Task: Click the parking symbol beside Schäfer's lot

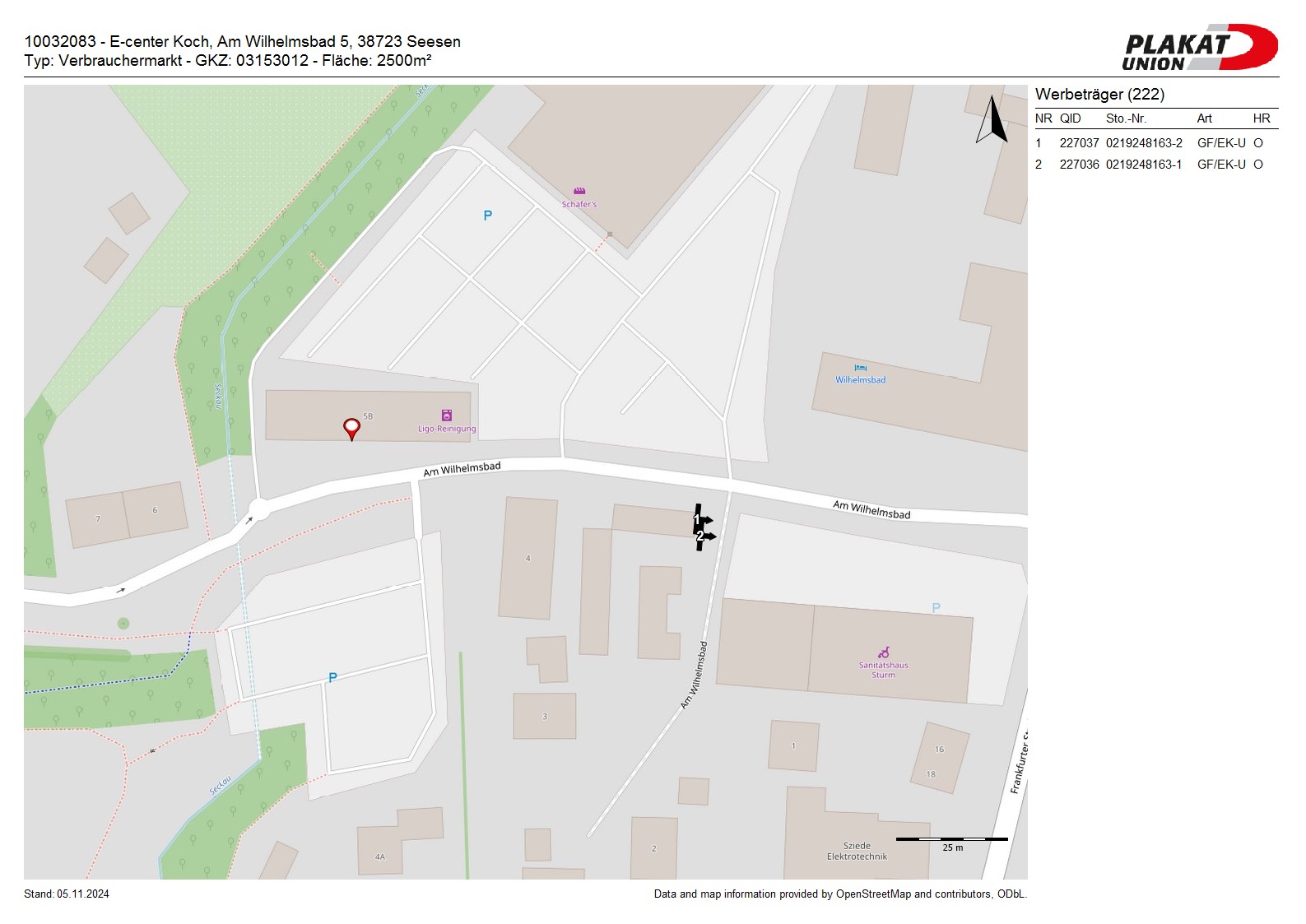Action: (487, 216)
